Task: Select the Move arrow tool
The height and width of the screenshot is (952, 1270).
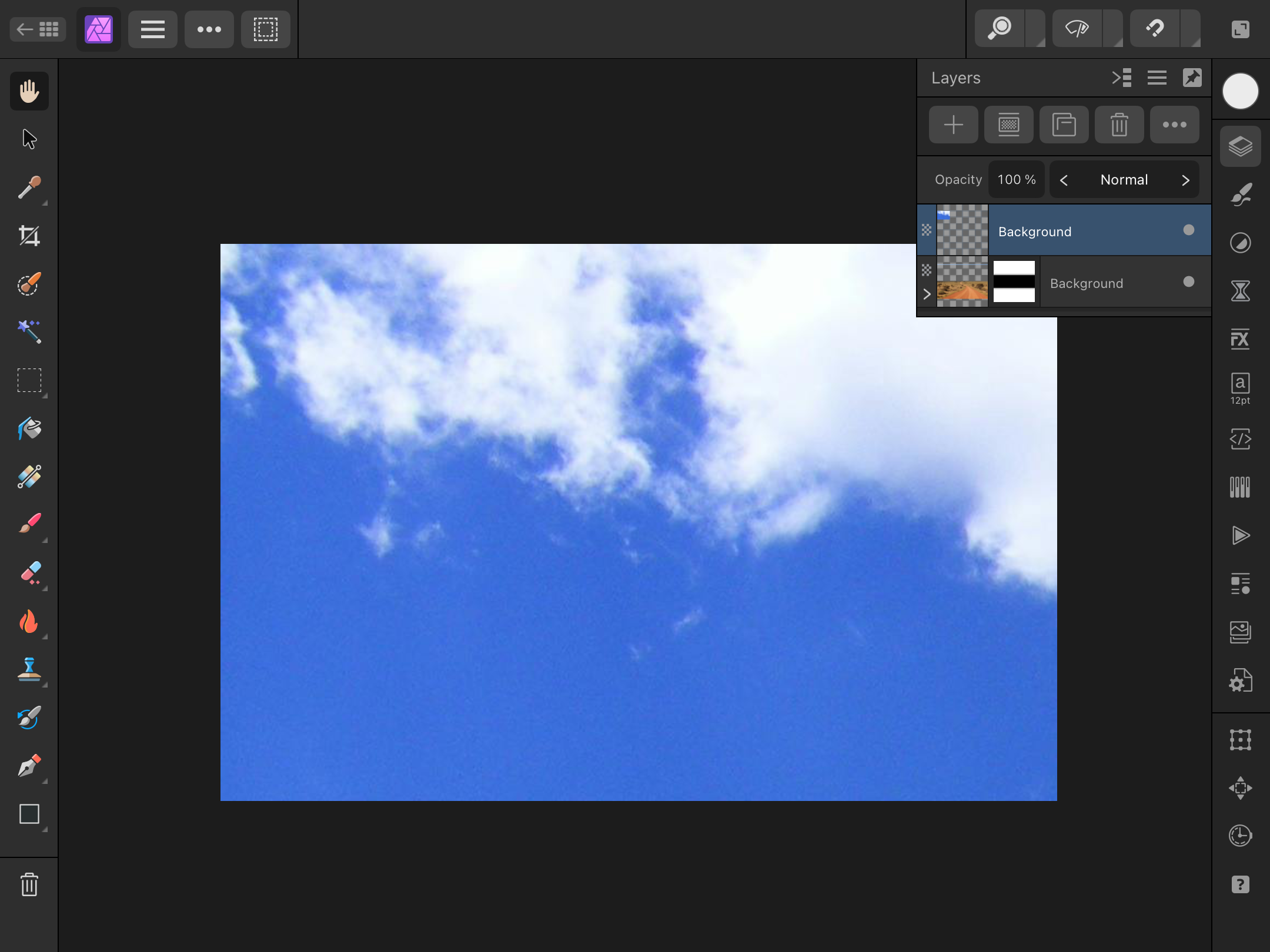Action: coord(29,139)
